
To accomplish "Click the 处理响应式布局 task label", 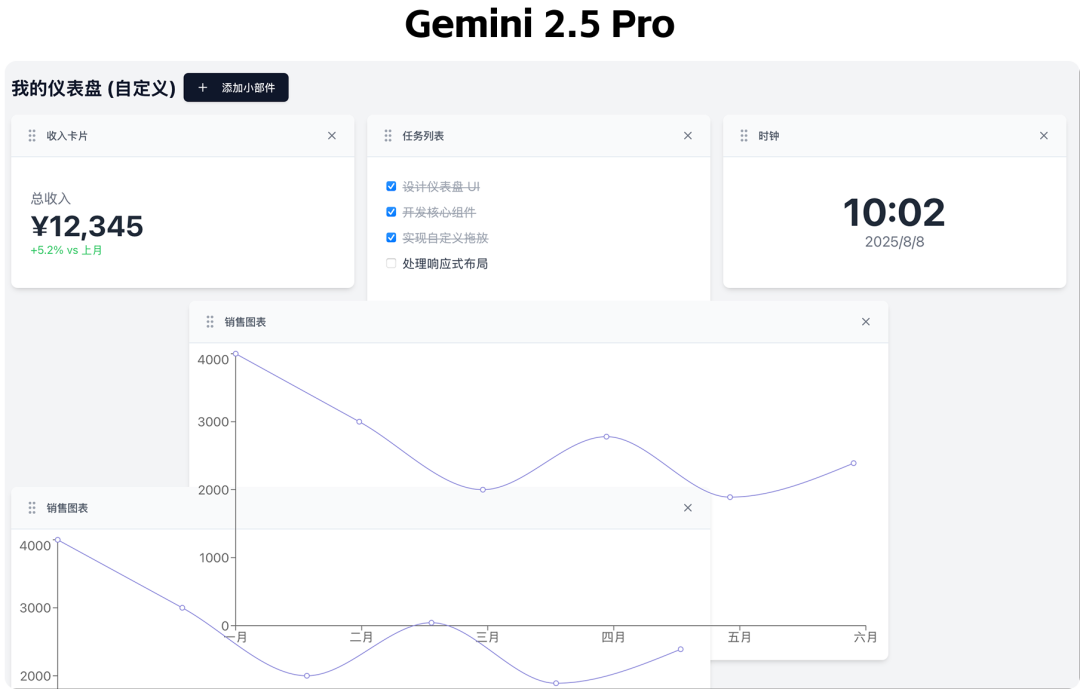I will point(445,263).
